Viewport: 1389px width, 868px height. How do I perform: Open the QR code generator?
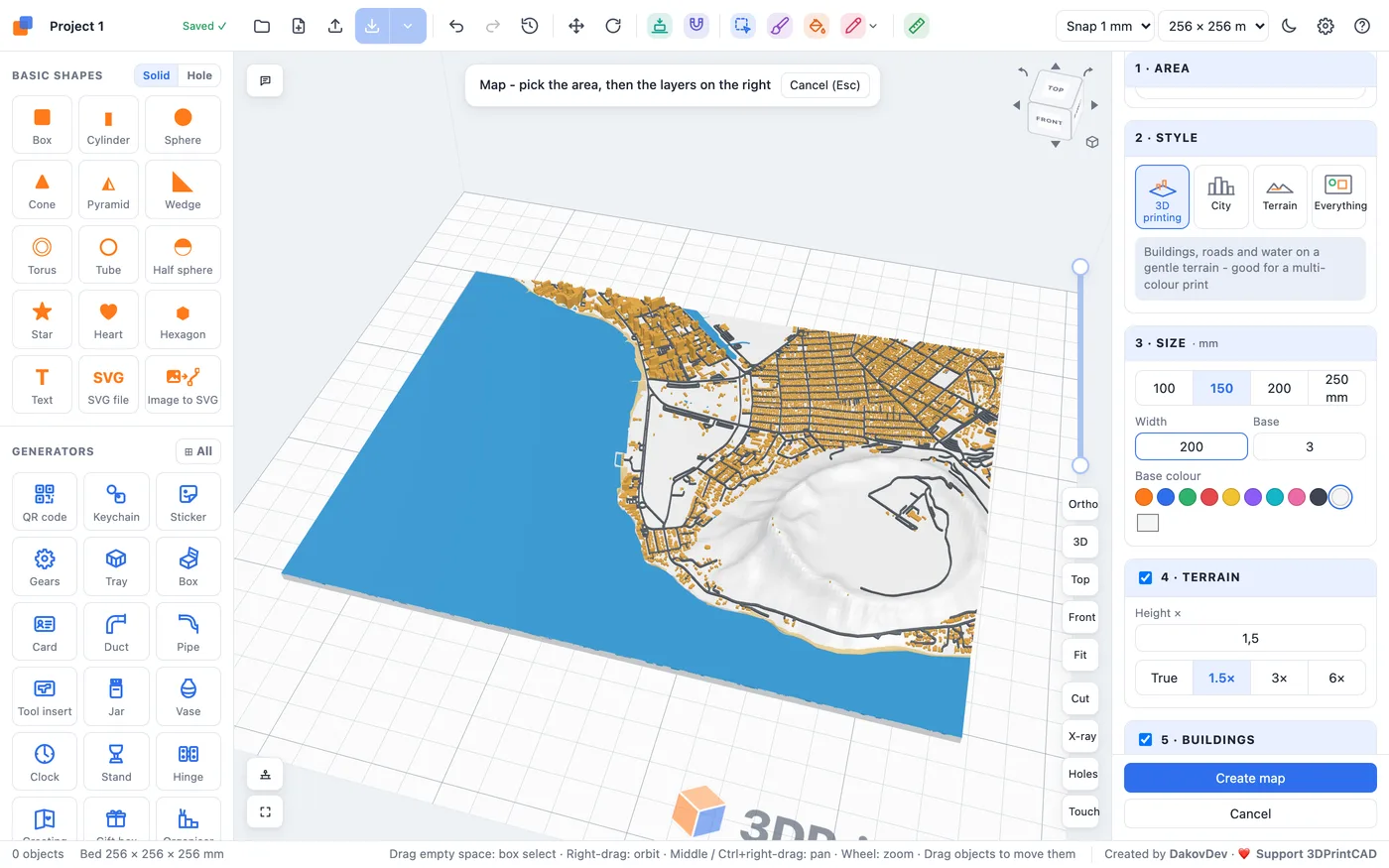tap(45, 503)
